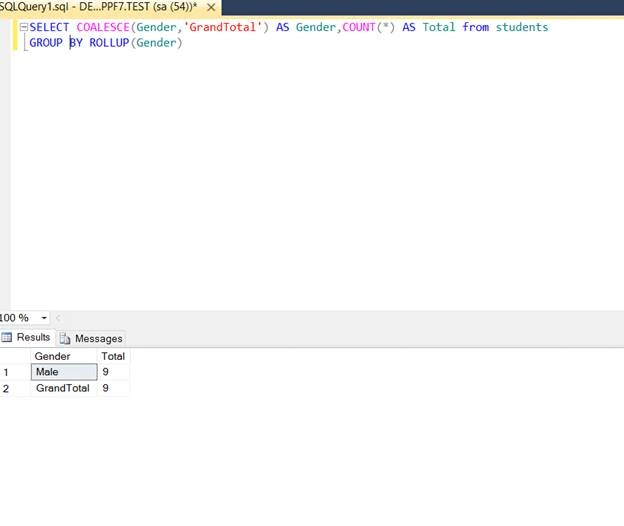
Task: Select row header 1 in results grid
Action: [x=15, y=372]
